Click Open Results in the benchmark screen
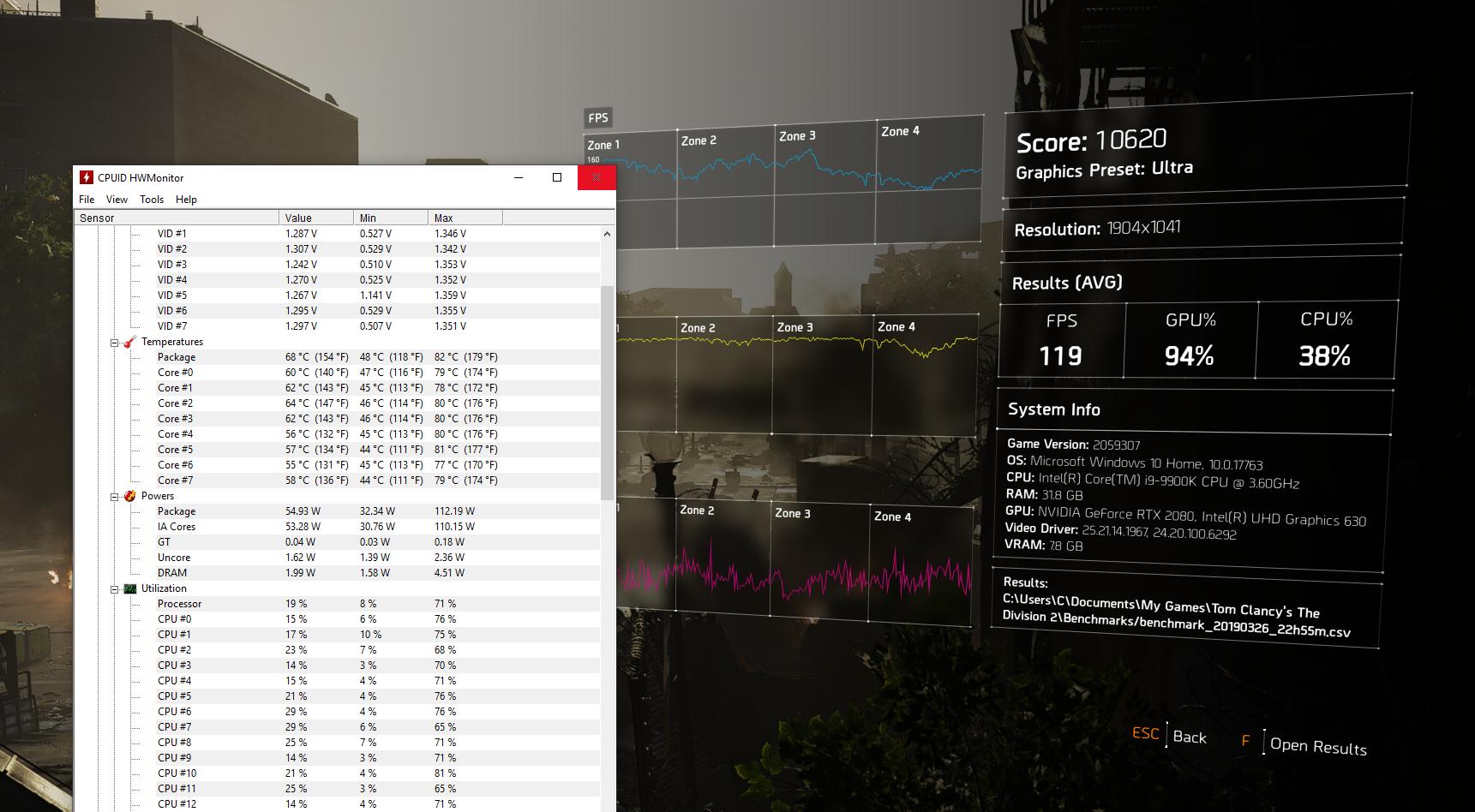Screen dimensions: 1475x812 (1318, 746)
